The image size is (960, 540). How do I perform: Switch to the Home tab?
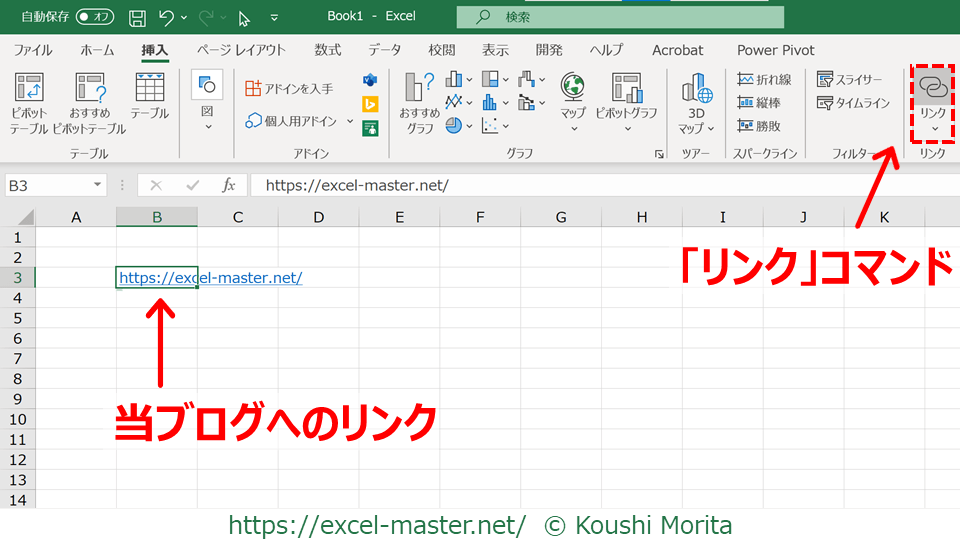point(97,50)
